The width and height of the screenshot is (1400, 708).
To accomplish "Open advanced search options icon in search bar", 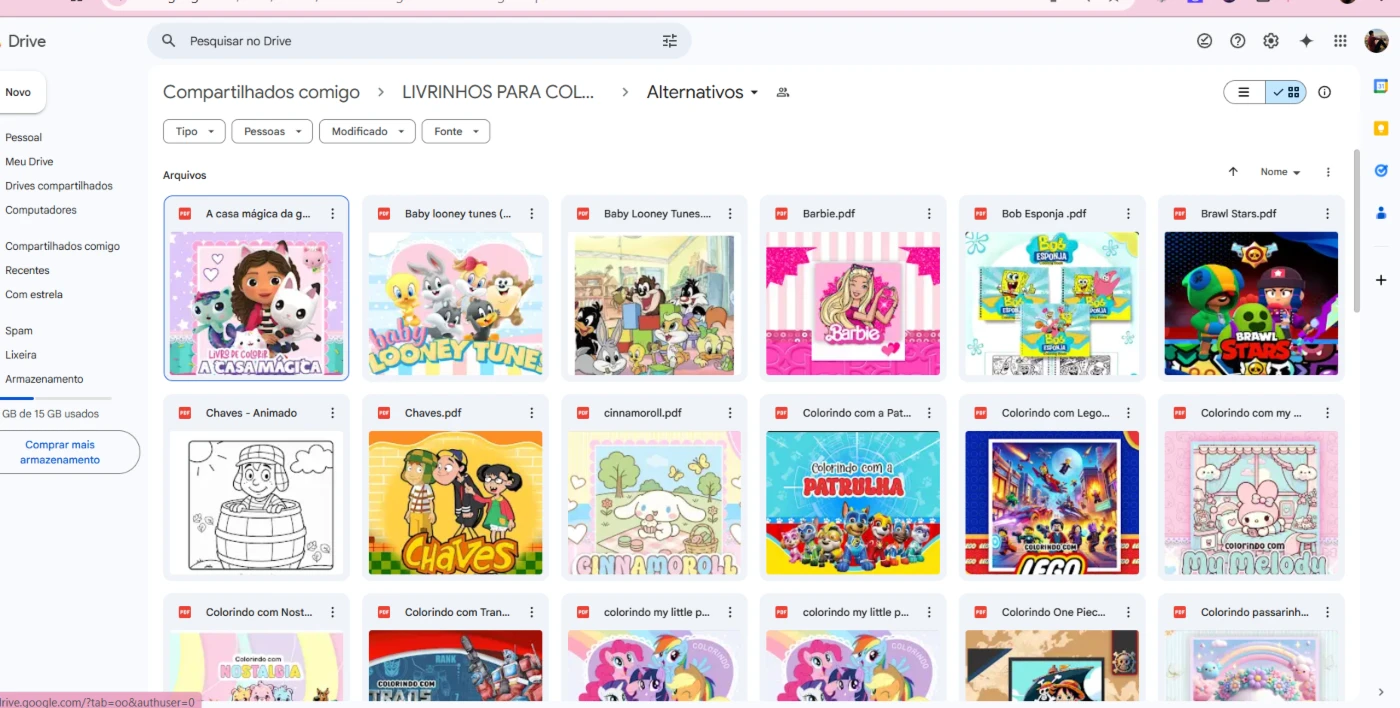I will pyautogui.click(x=670, y=41).
